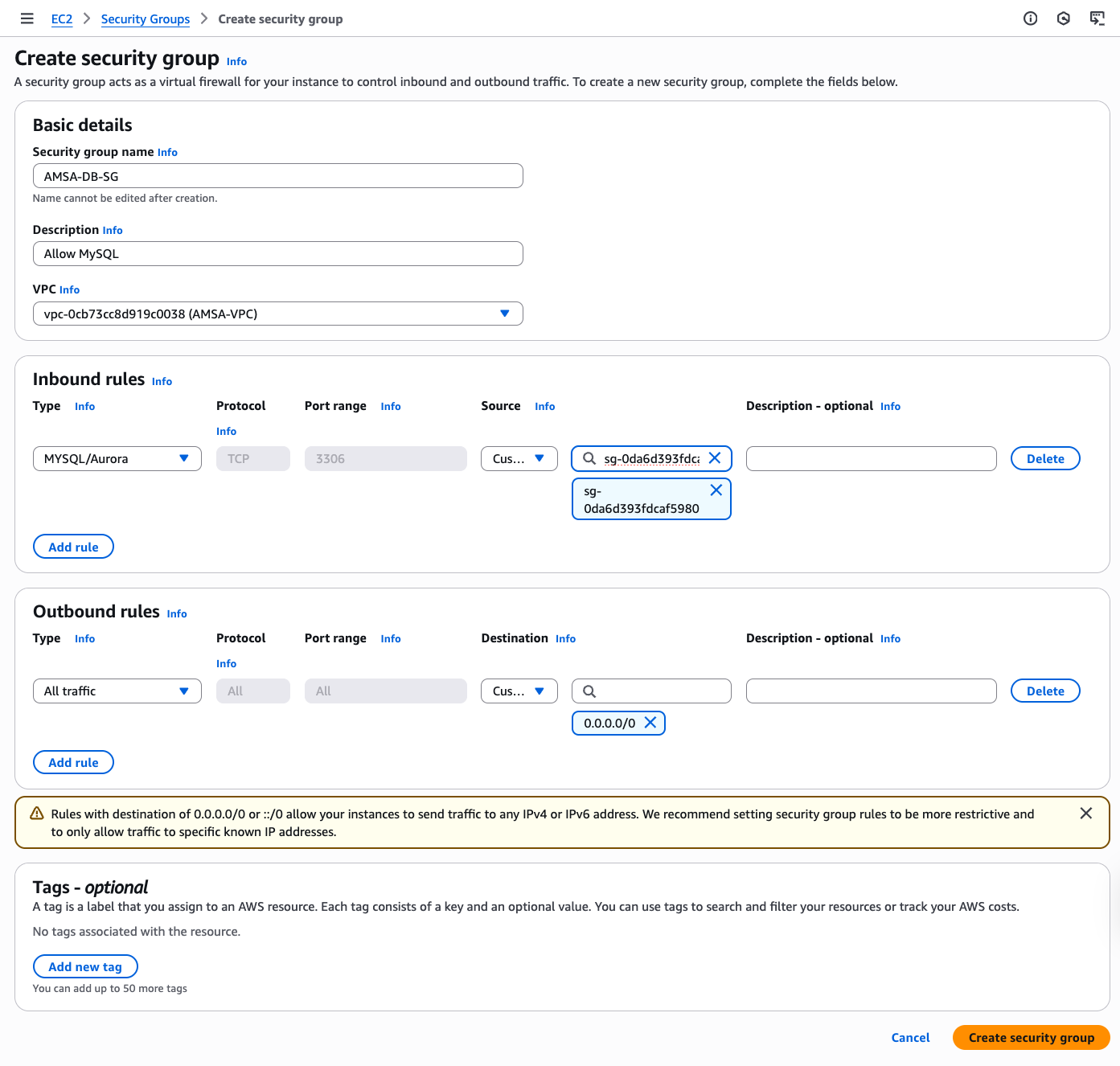Remove the sg-0da6d393fdcaf5980 source chip
The height and width of the screenshot is (1066, 1120).
[716, 490]
